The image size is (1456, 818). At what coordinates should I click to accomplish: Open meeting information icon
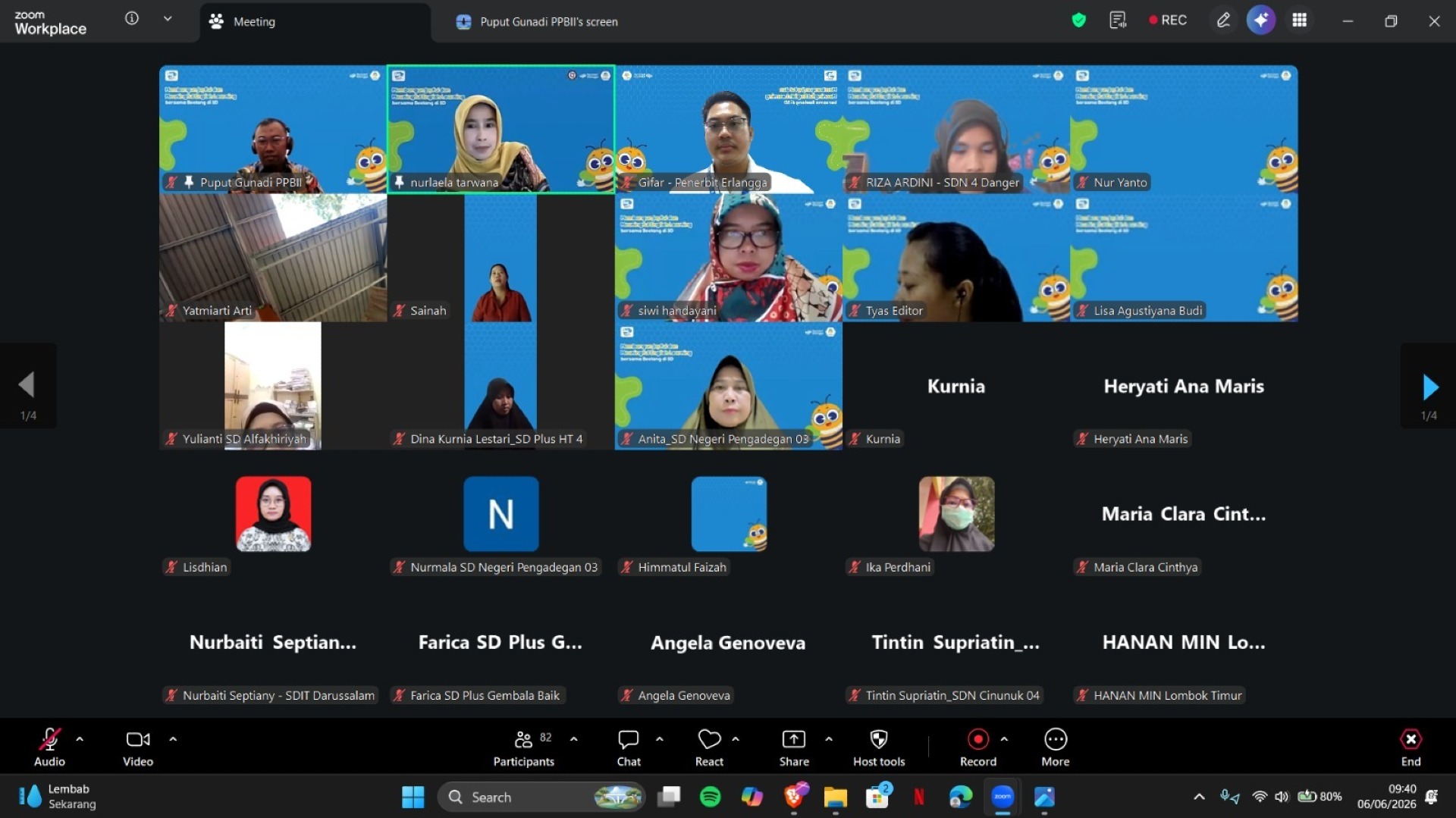pyautogui.click(x=132, y=19)
